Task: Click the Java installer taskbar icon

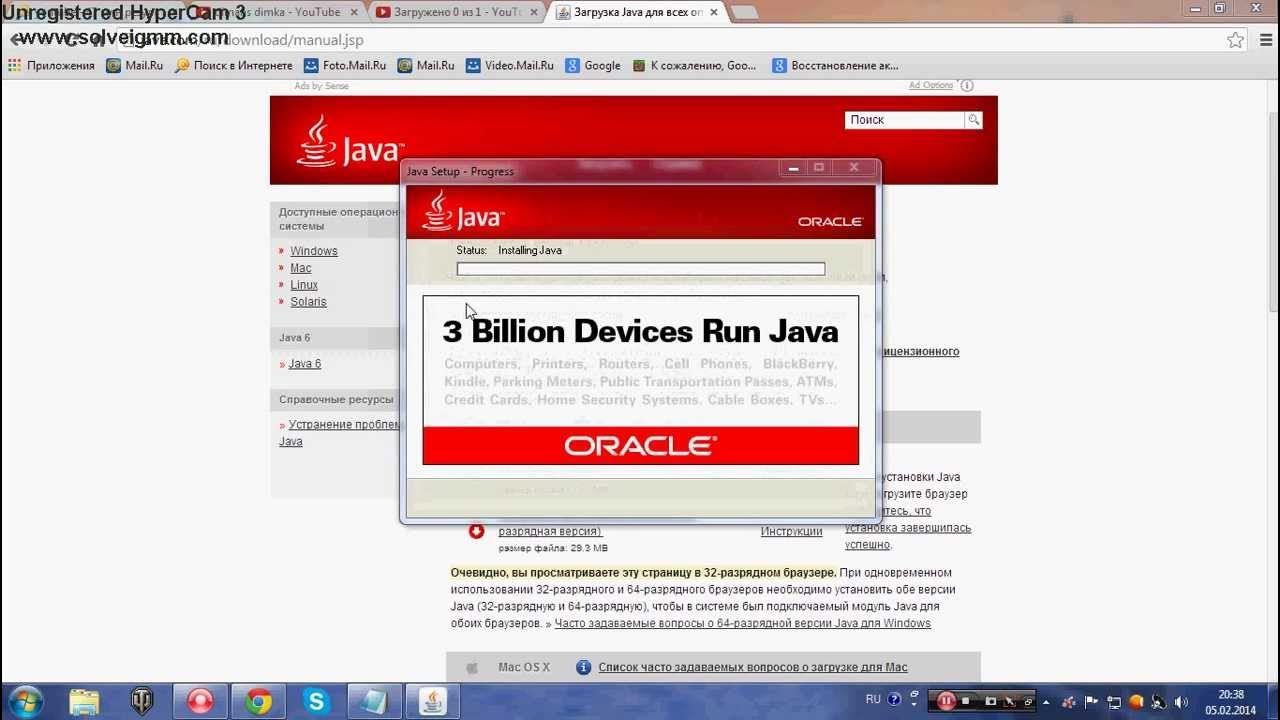Action: pos(433,701)
